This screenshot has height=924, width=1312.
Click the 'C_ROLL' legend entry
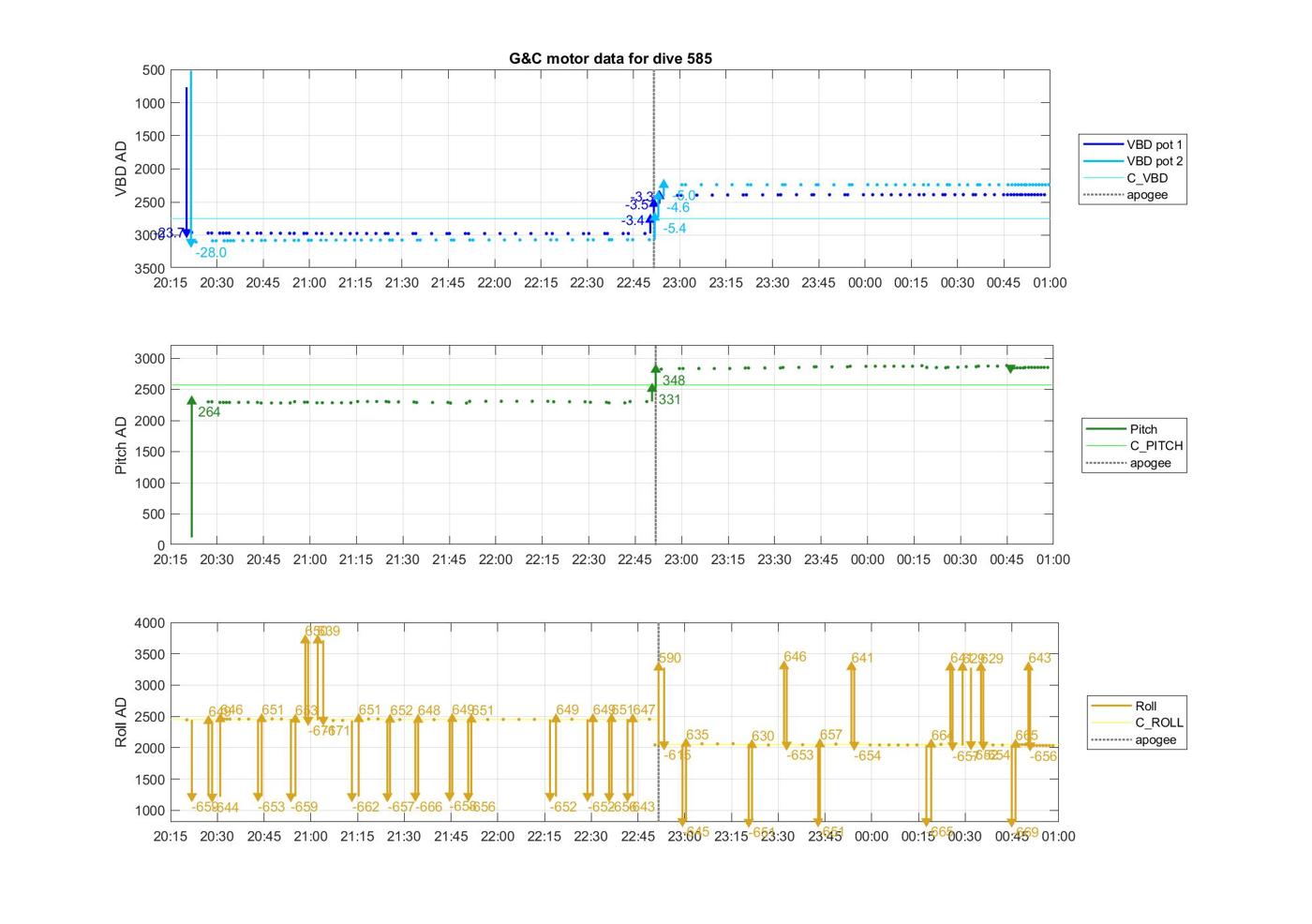1137,723
